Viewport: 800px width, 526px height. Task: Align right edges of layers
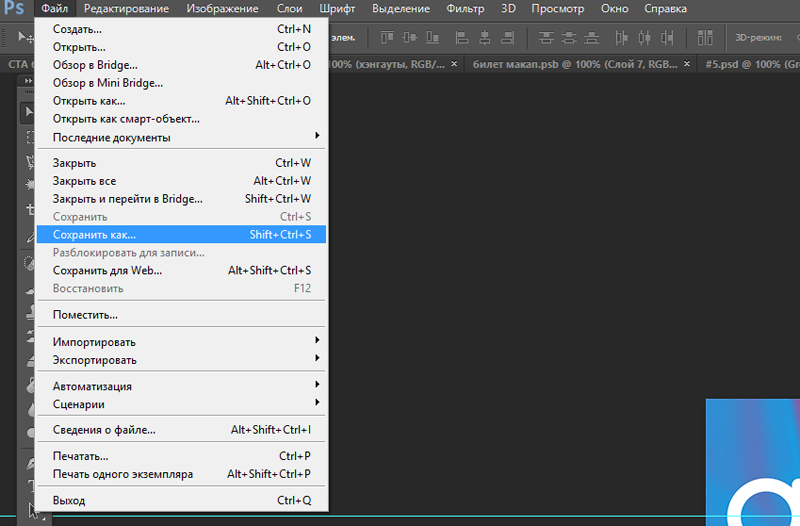(508, 37)
